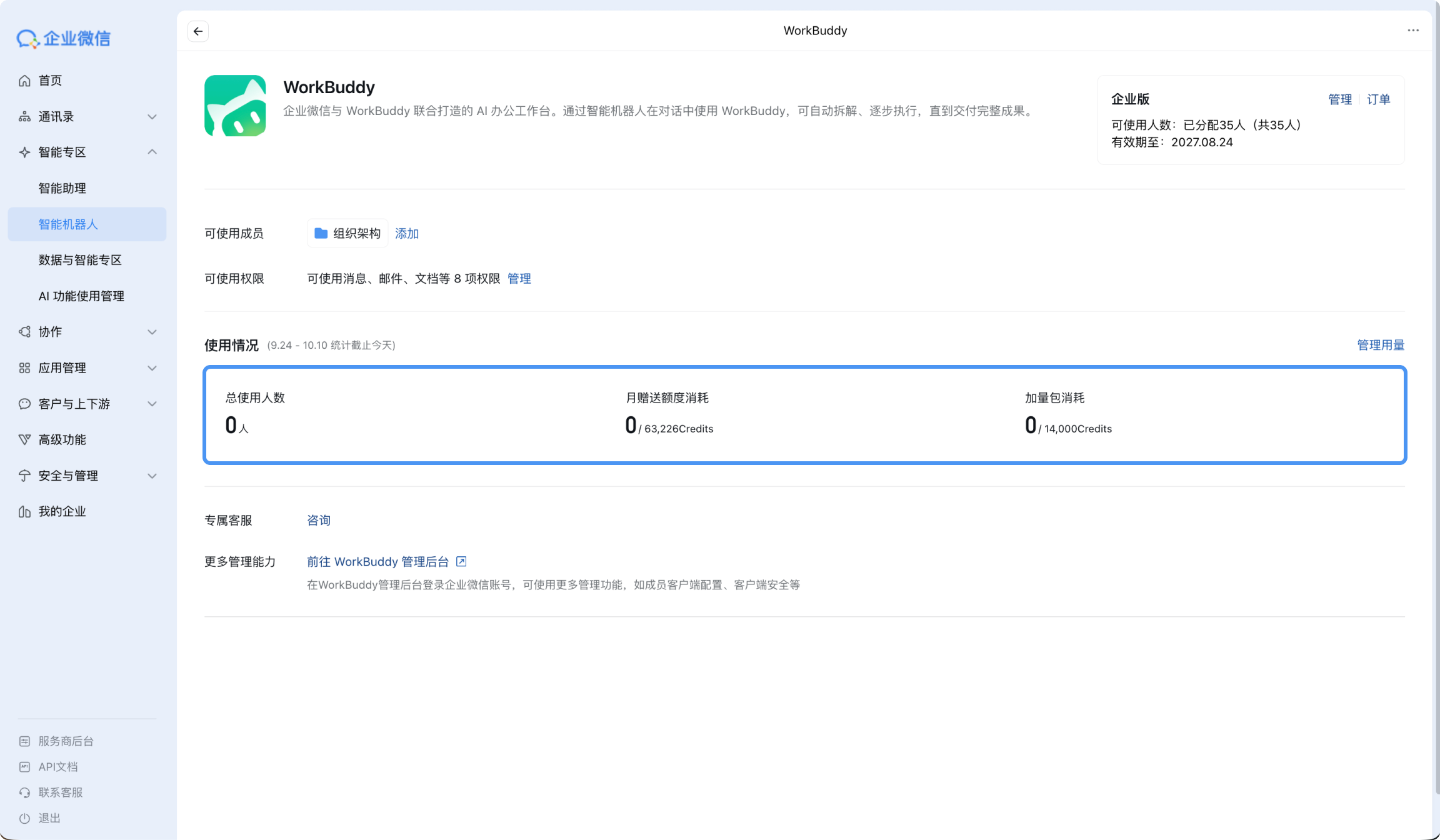Click the 月赠送额度消耗 63,226Credits value

click(669, 426)
